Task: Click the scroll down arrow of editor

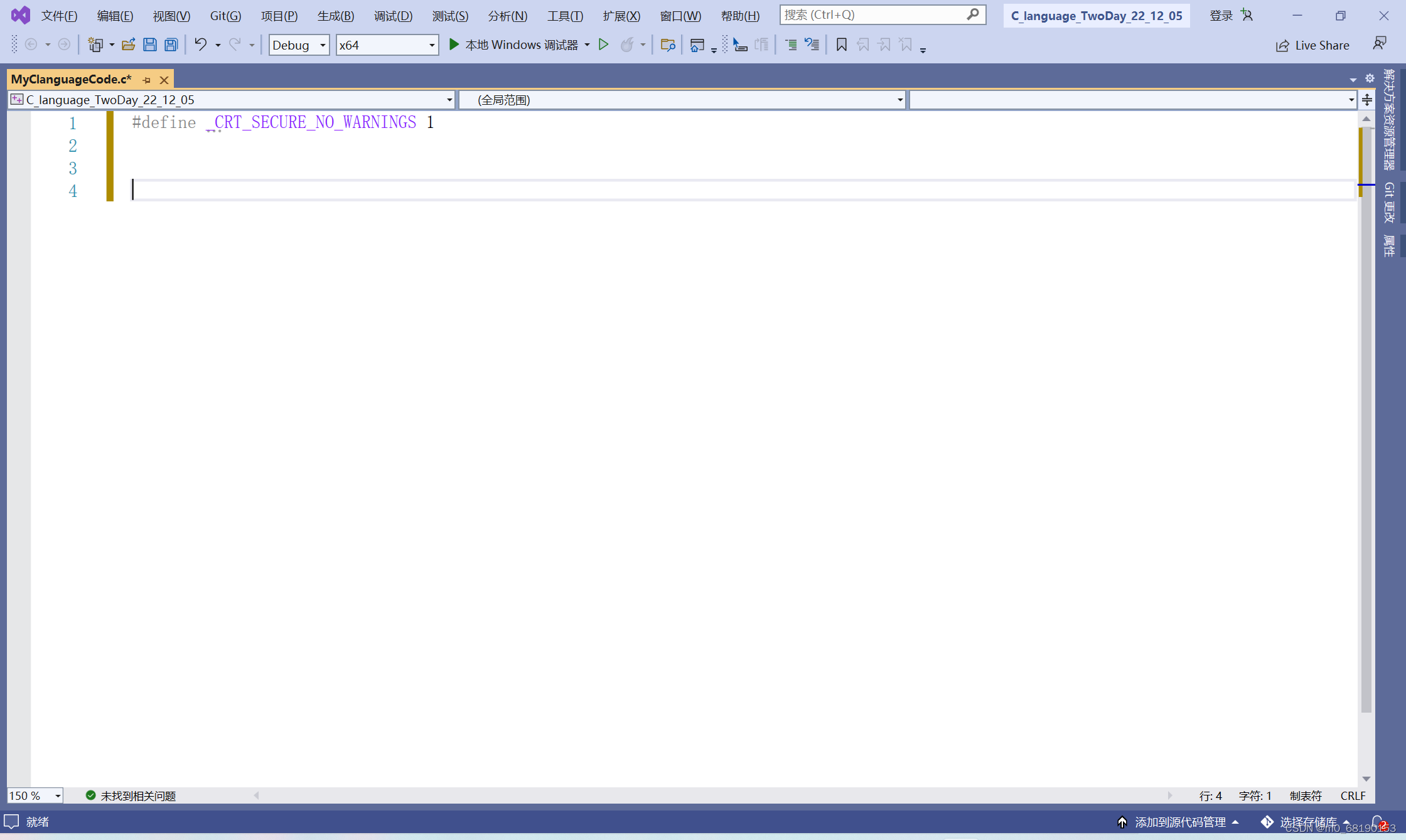Action: 1366,779
